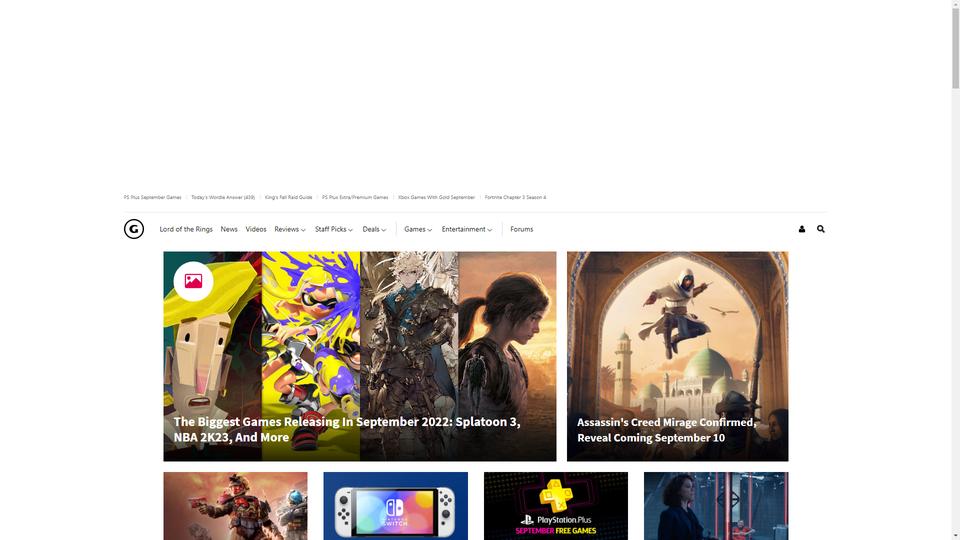Expand the Staff Picks dropdown menu
This screenshot has width=960, height=540.
click(334, 229)
